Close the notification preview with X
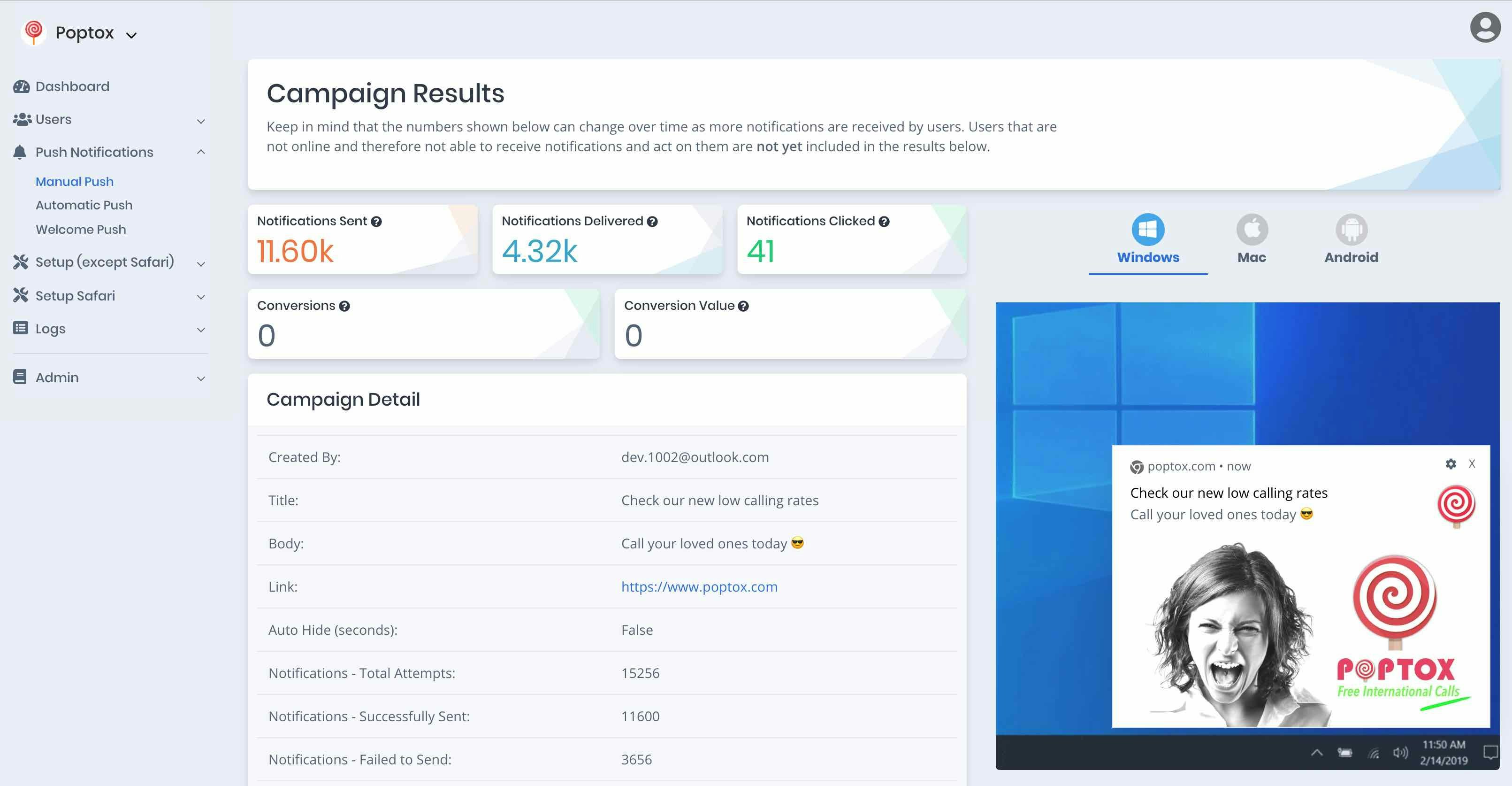This screenshot has width=1512, height=786. (1472, 464)
